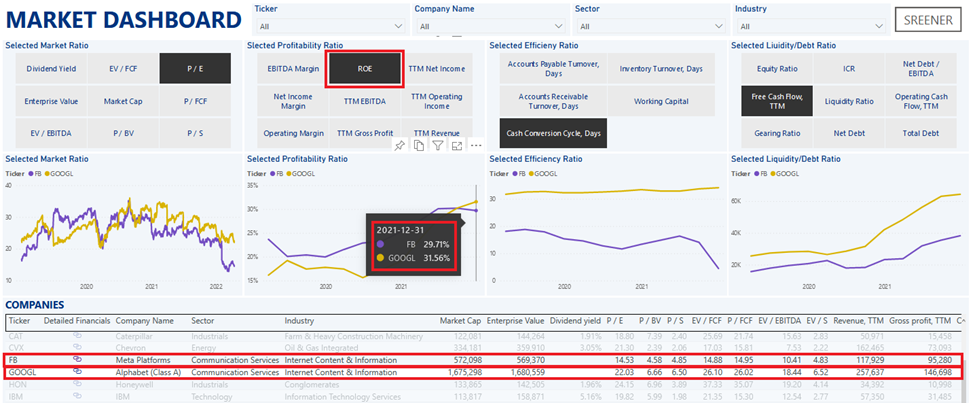Image resolution: width=975 pixels, height=403 pixels.
Task: Open Detailed Financials link icon for FB
Action: coord(76,359)
